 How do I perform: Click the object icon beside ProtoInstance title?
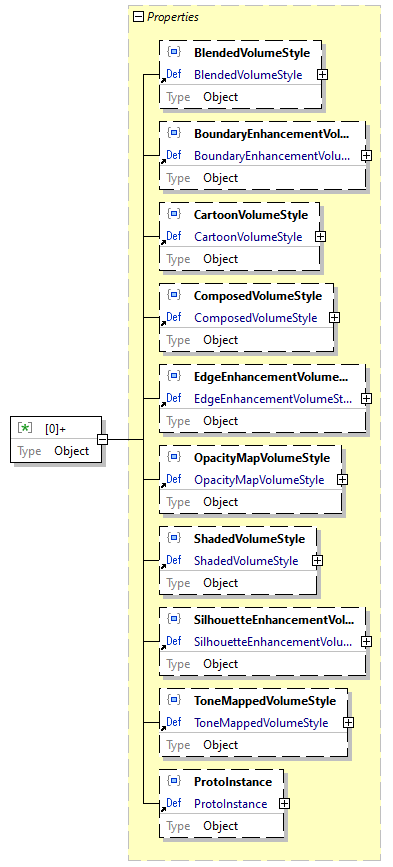174,781
